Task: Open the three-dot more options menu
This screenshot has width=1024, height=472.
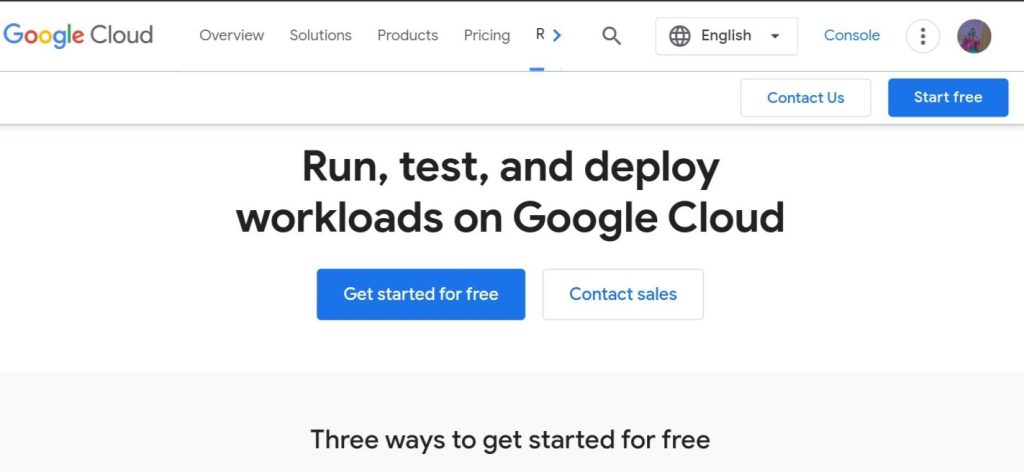Action: 922,36
